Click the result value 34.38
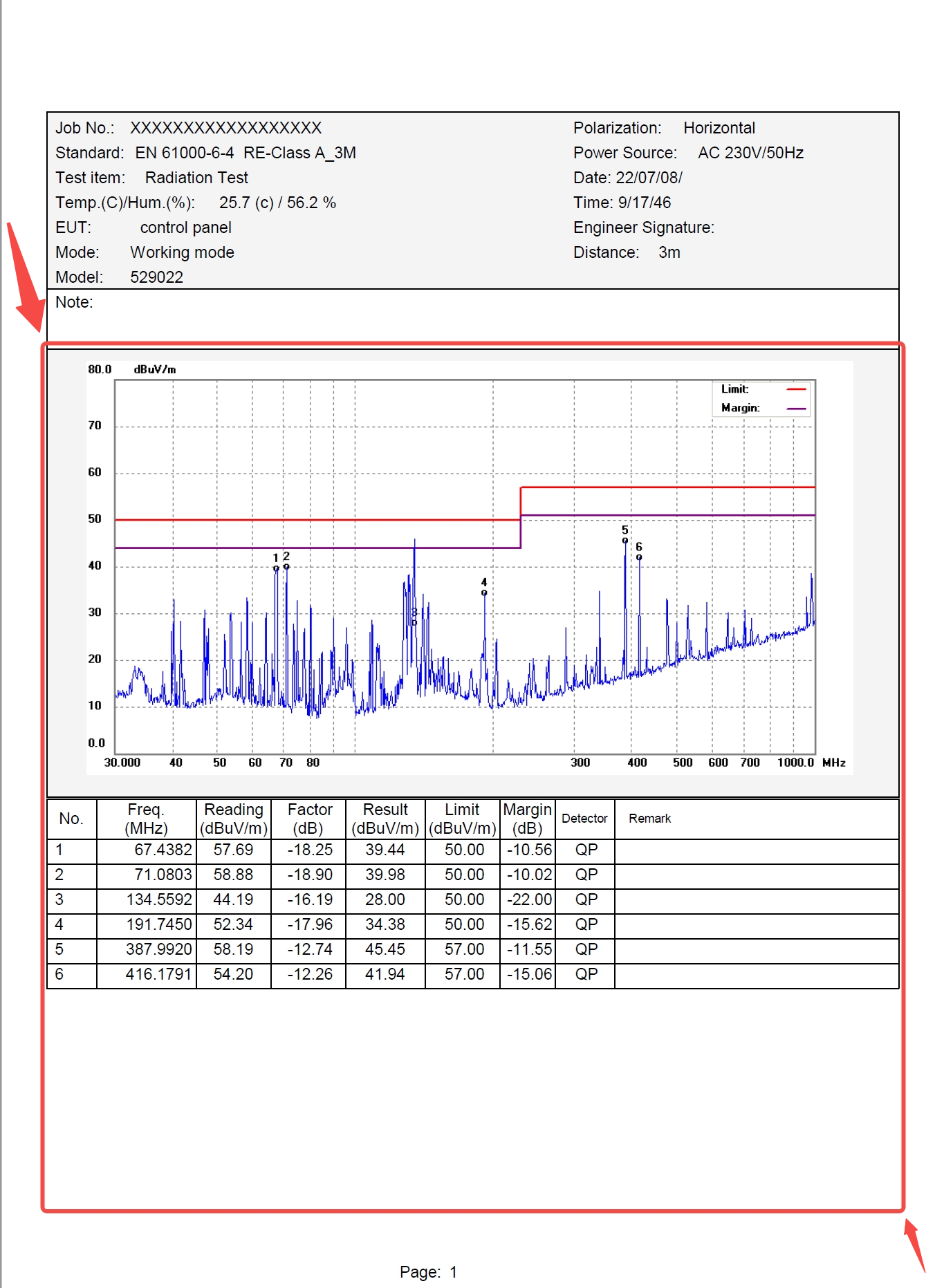Image resolution: width=944 pixels, height=1288 pixels. pos(385,924)
